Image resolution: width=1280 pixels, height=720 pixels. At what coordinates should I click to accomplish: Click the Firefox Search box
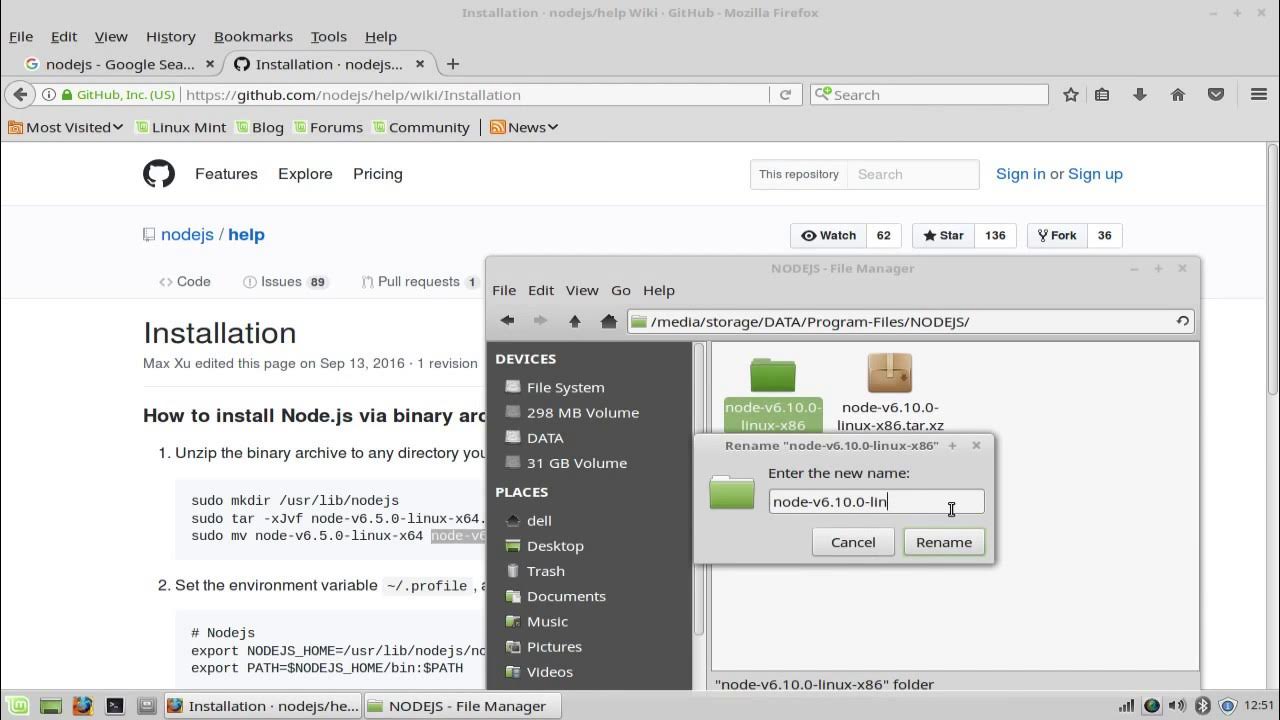coord(929,95)
